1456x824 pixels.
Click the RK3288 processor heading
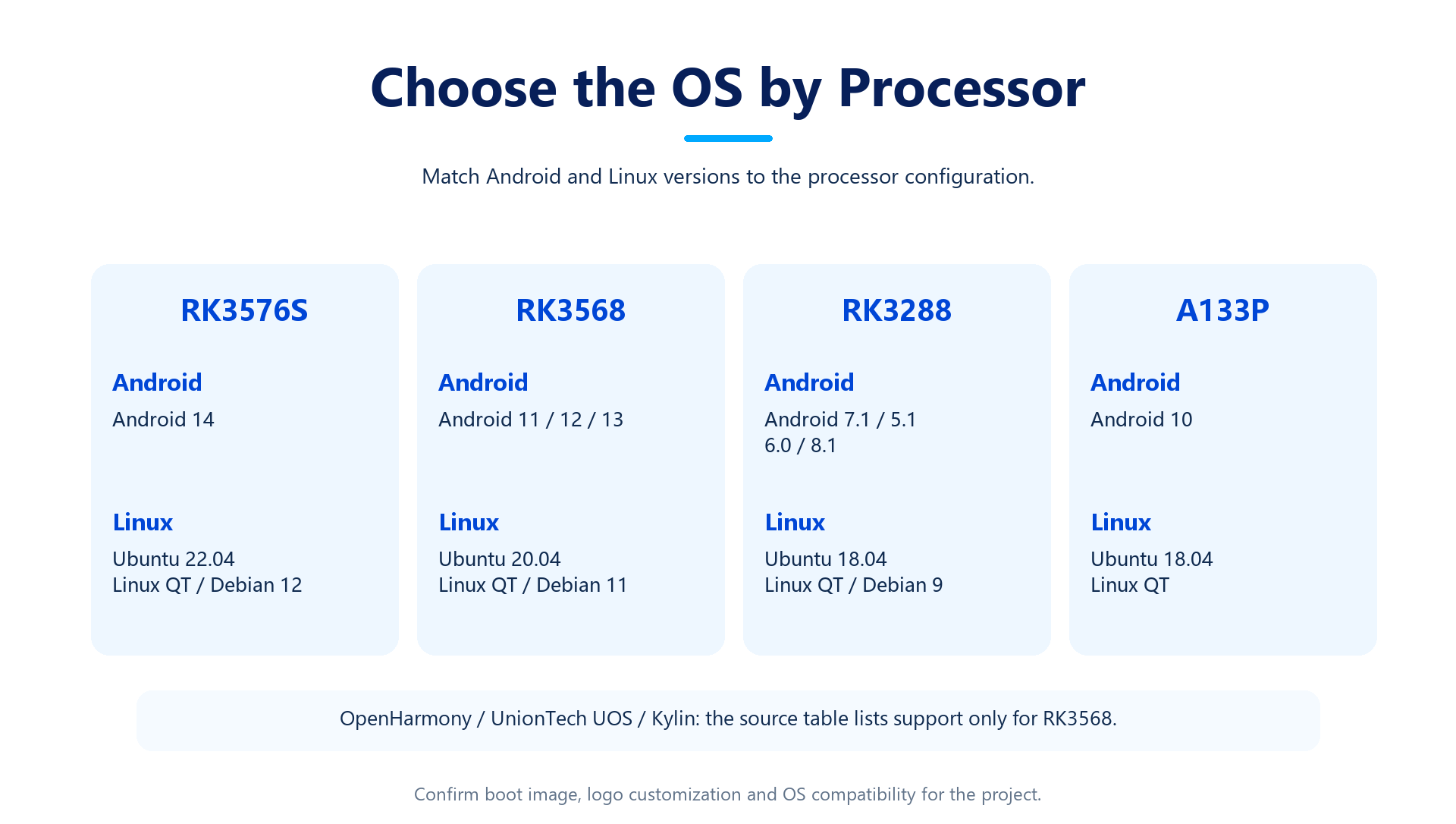point(896,310)
